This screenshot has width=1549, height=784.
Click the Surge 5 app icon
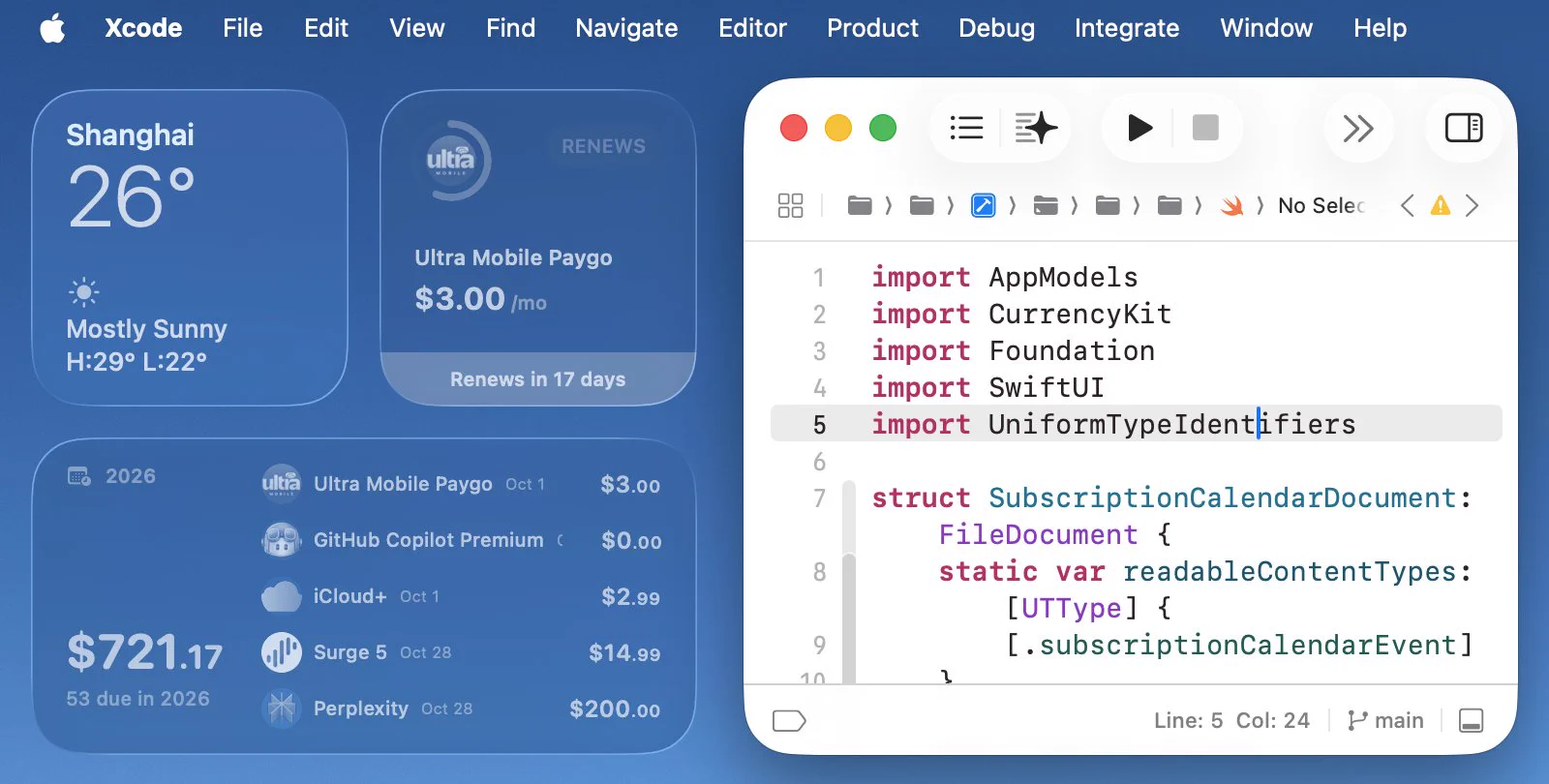tap(281, 651)
